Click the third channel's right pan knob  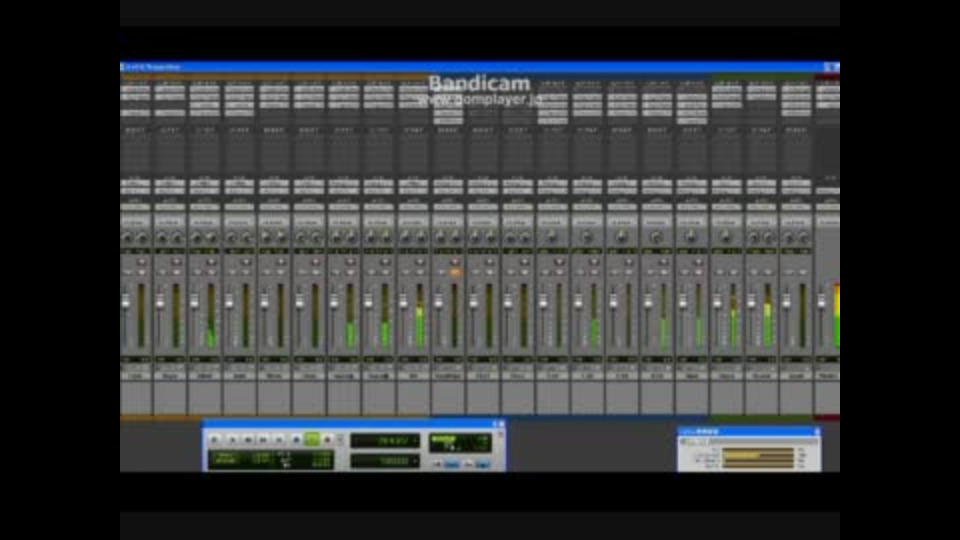pos(212,238)
